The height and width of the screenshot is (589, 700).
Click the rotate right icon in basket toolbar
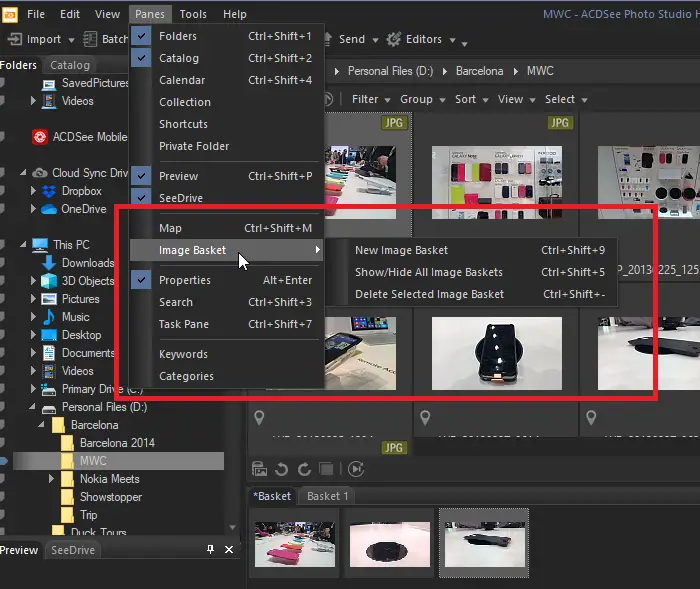(x=304, y=469)
